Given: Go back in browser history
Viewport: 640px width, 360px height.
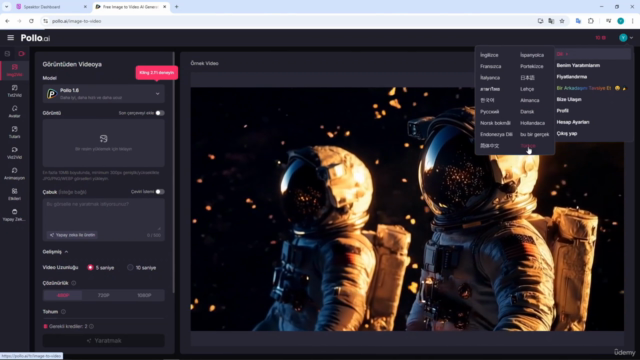Looking at the screenshot, I should [x=7, y=21].
